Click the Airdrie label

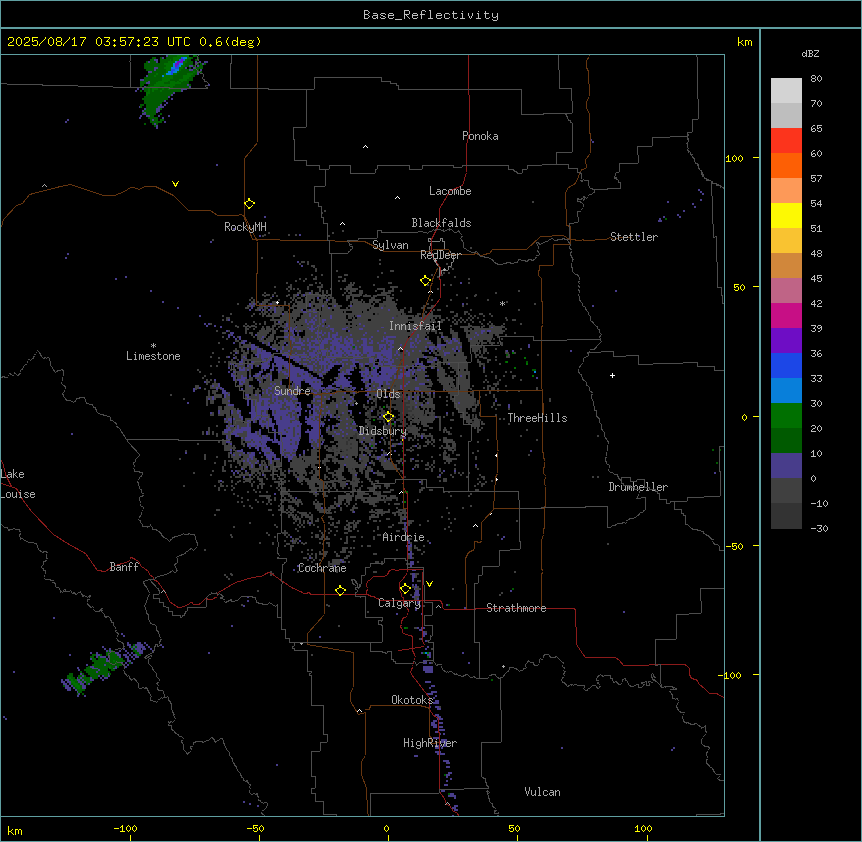(x=403, y=537)
